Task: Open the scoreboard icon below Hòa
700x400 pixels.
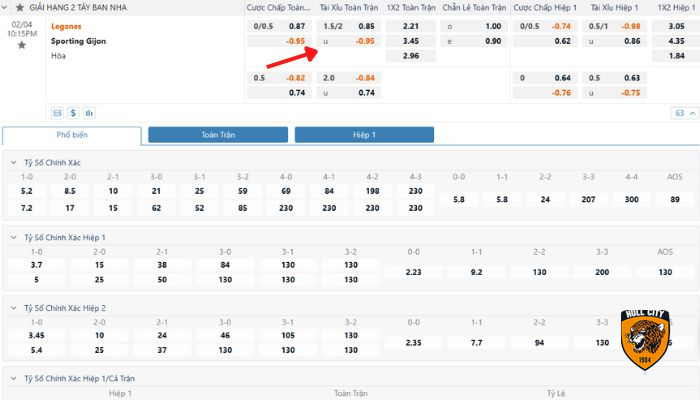Action: [57, 113]
